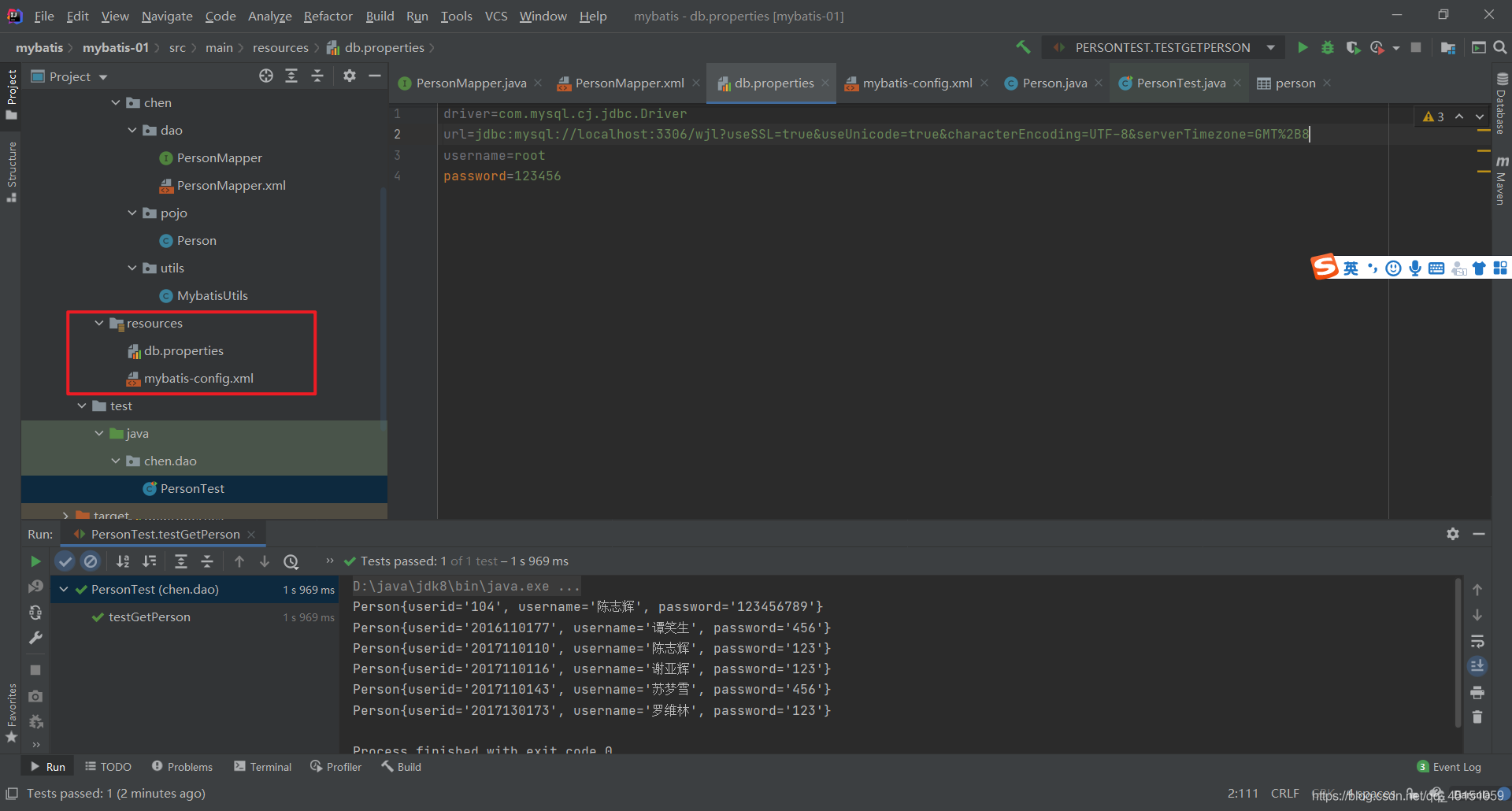Open Profiler tool window button
The width and height of the screenshot is (1512, 811).
click(336, 767)
